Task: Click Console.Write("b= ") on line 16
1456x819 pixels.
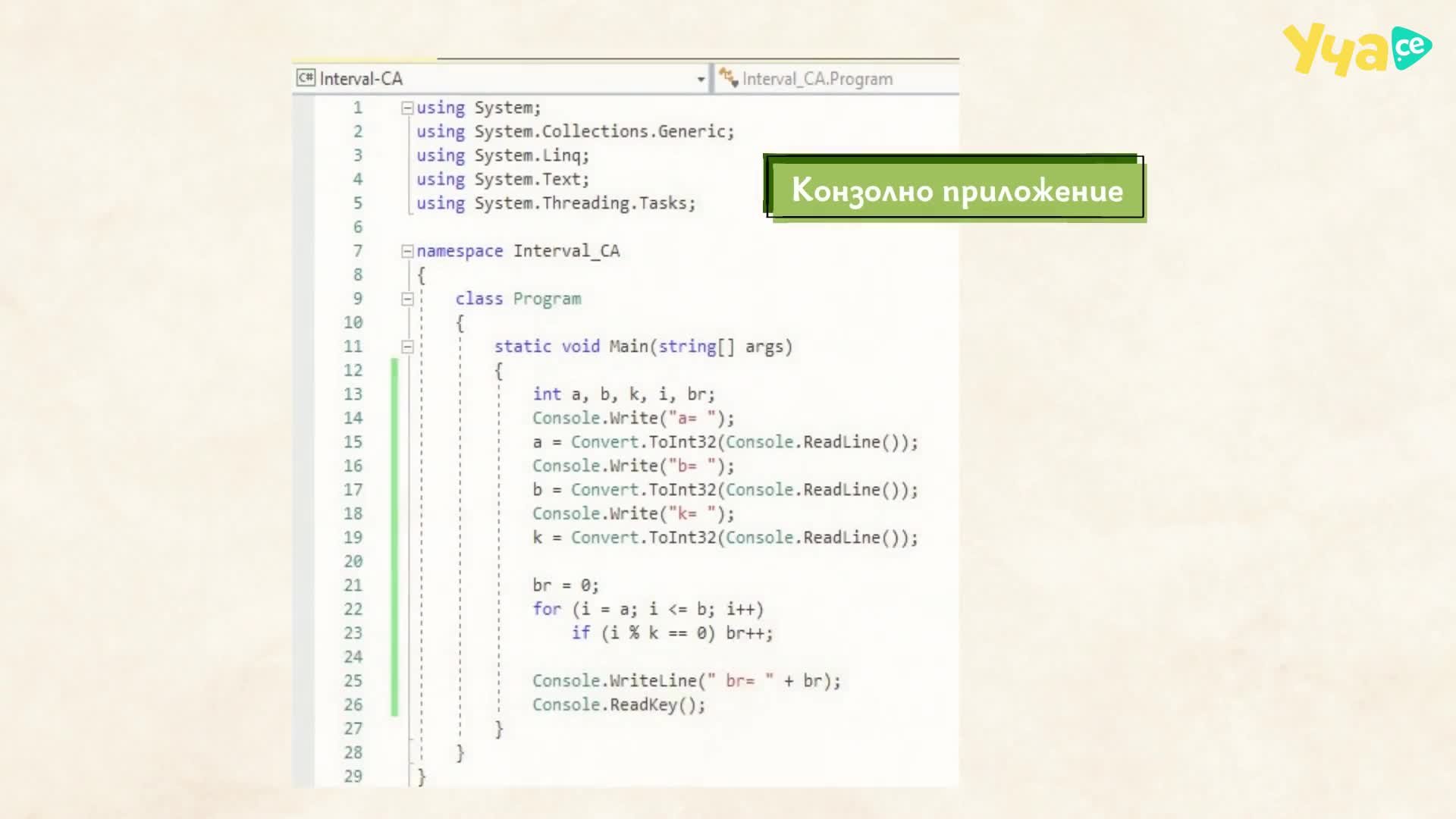Action: click(x=633, y=466)
